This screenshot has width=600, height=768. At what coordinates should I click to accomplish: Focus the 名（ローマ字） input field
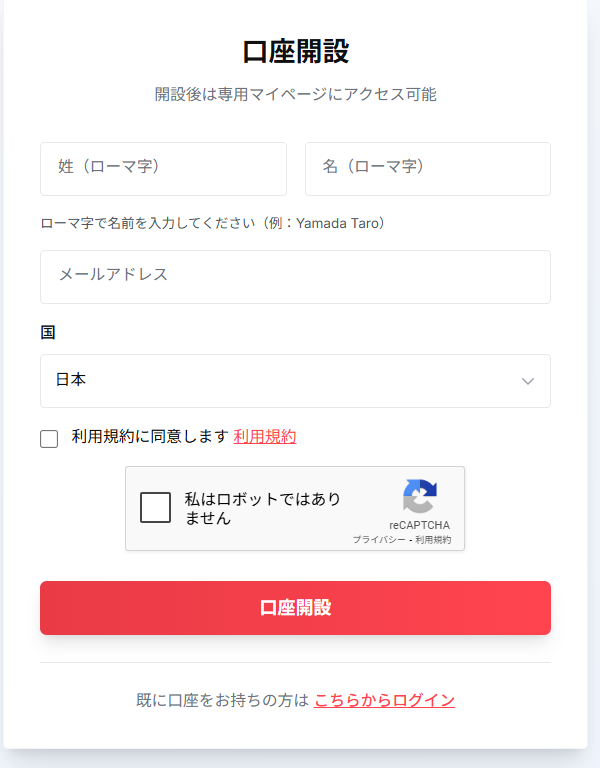[427, 169]
